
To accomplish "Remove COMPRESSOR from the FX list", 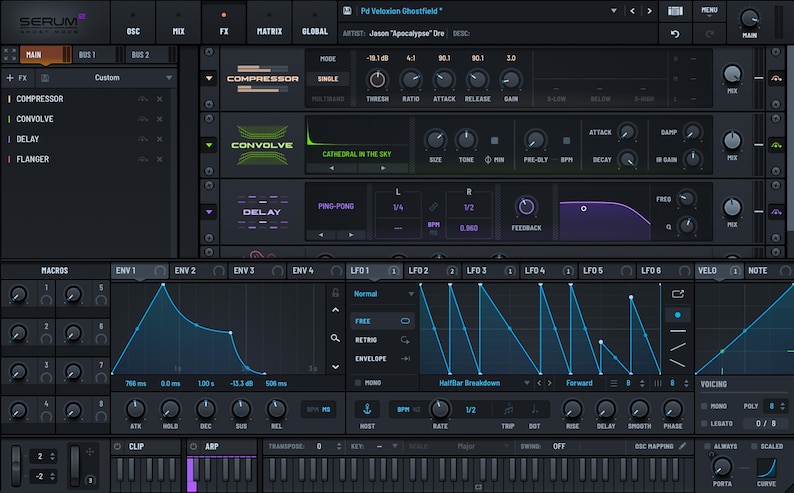I will click(160, 99).
